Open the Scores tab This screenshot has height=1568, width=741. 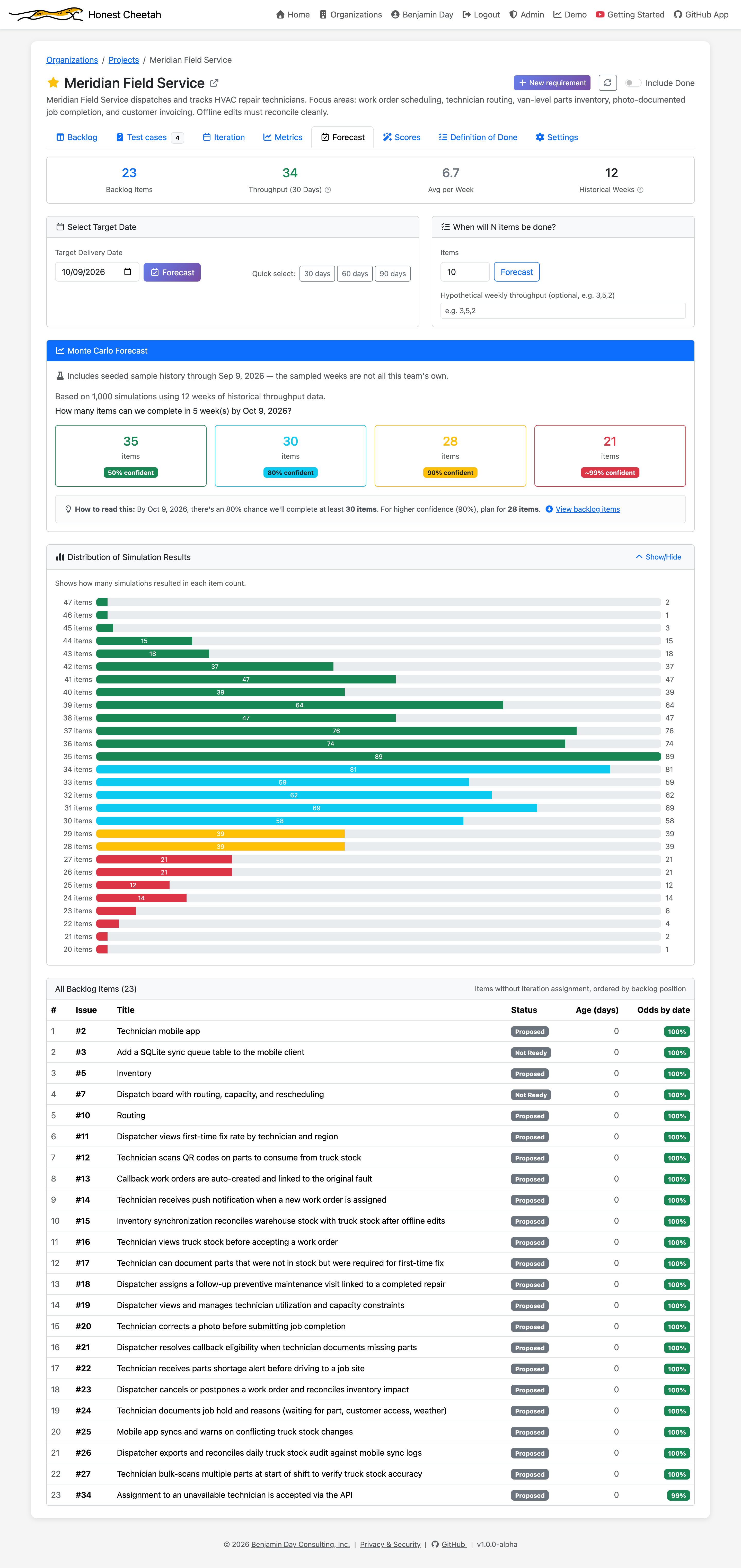(x=401, y=138)
